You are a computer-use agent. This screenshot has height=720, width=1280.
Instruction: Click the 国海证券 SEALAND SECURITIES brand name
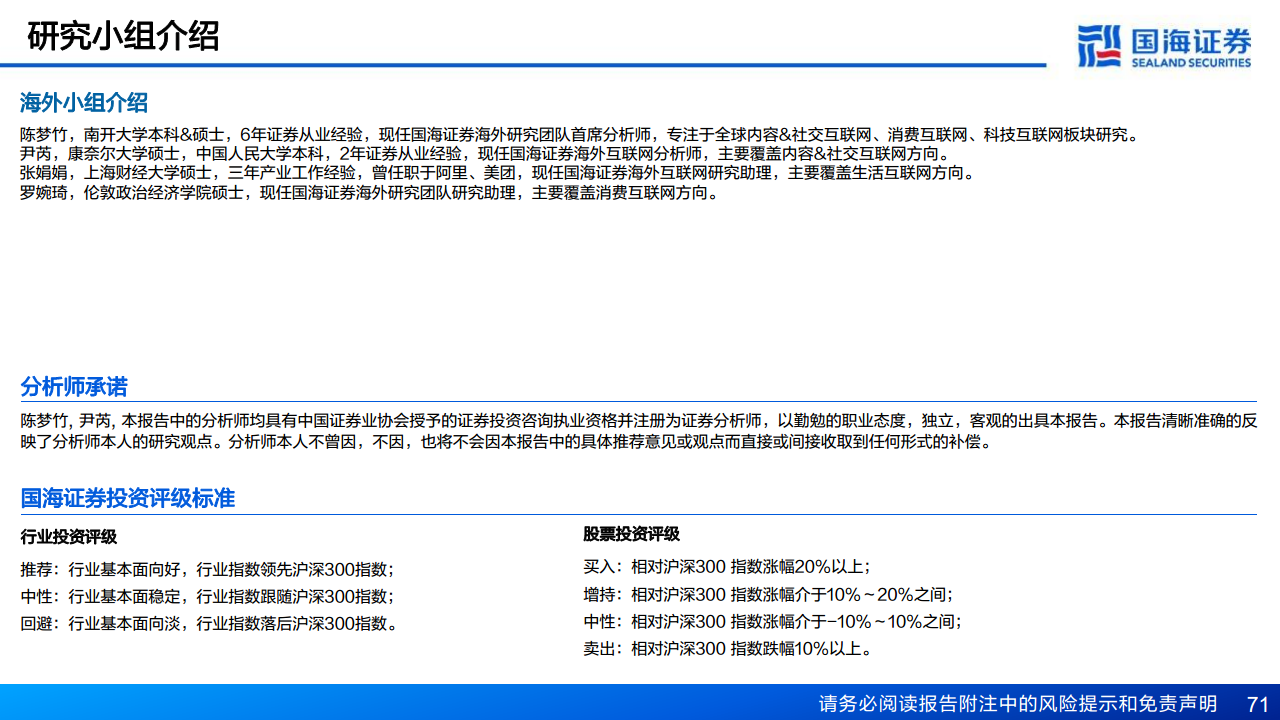1191,47
